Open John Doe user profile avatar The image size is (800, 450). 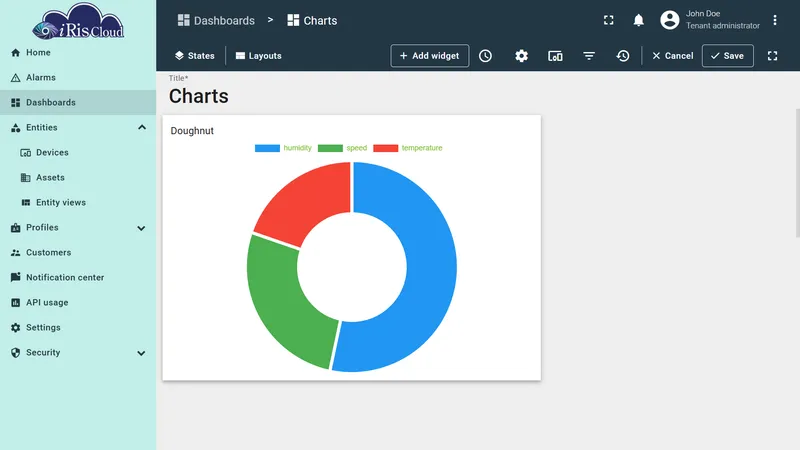point(670,20)
